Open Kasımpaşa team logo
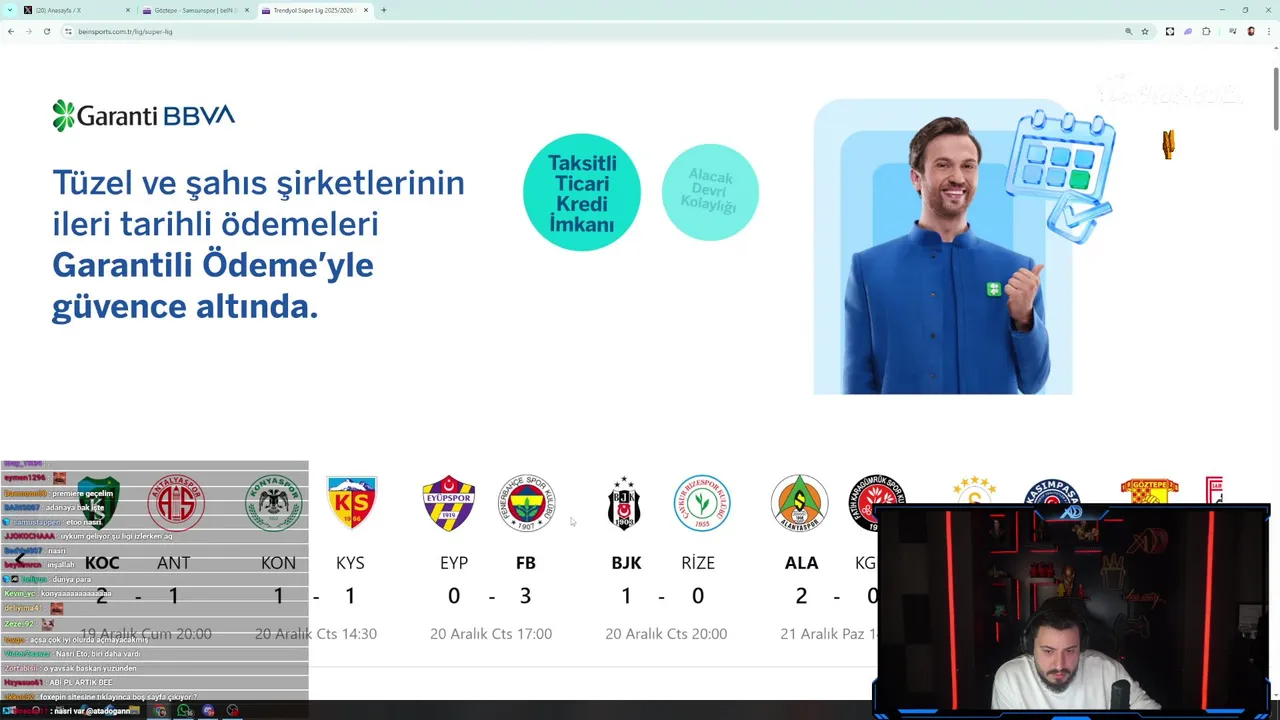1280x720 pixels. [x=1052, y=492]
